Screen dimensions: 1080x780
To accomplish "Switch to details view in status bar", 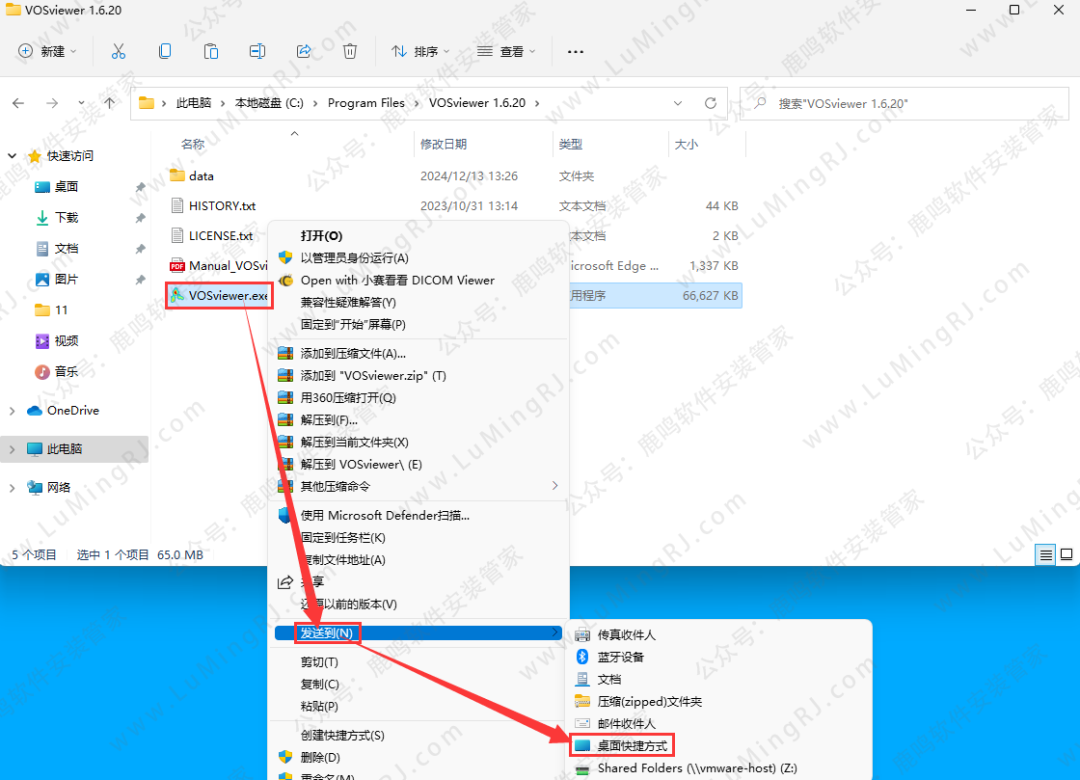I will coord(1046,554).
